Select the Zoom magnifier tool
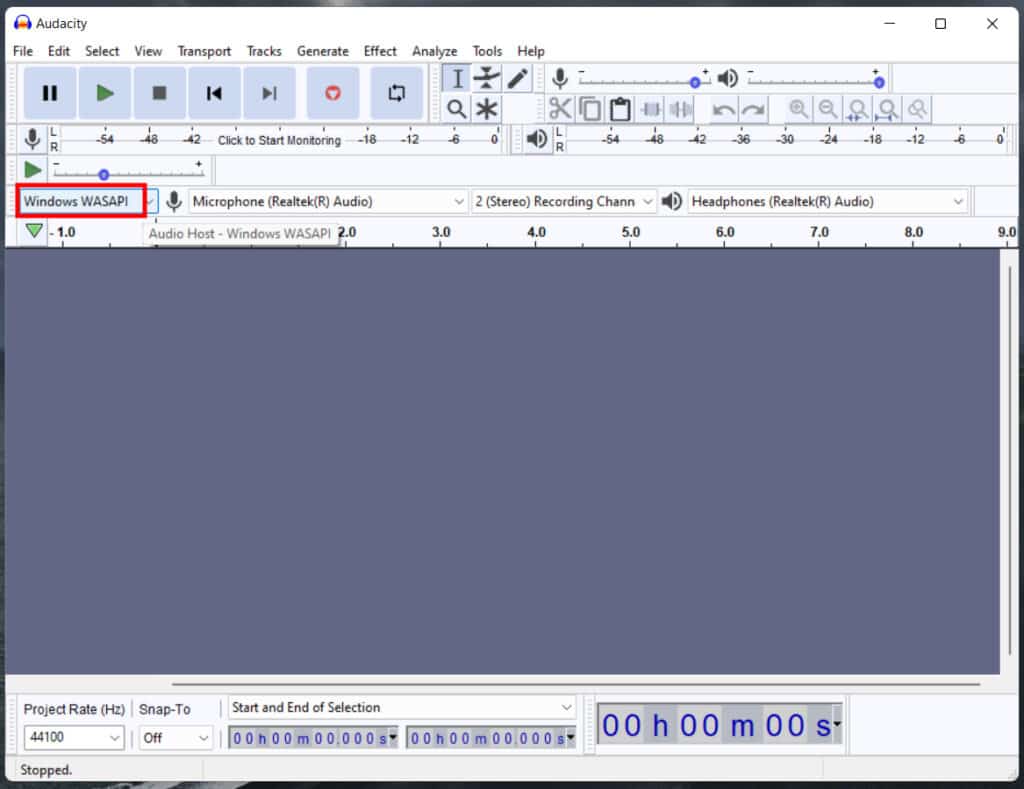This screenshot has width=1024, height=789. [x=457, y=109]
